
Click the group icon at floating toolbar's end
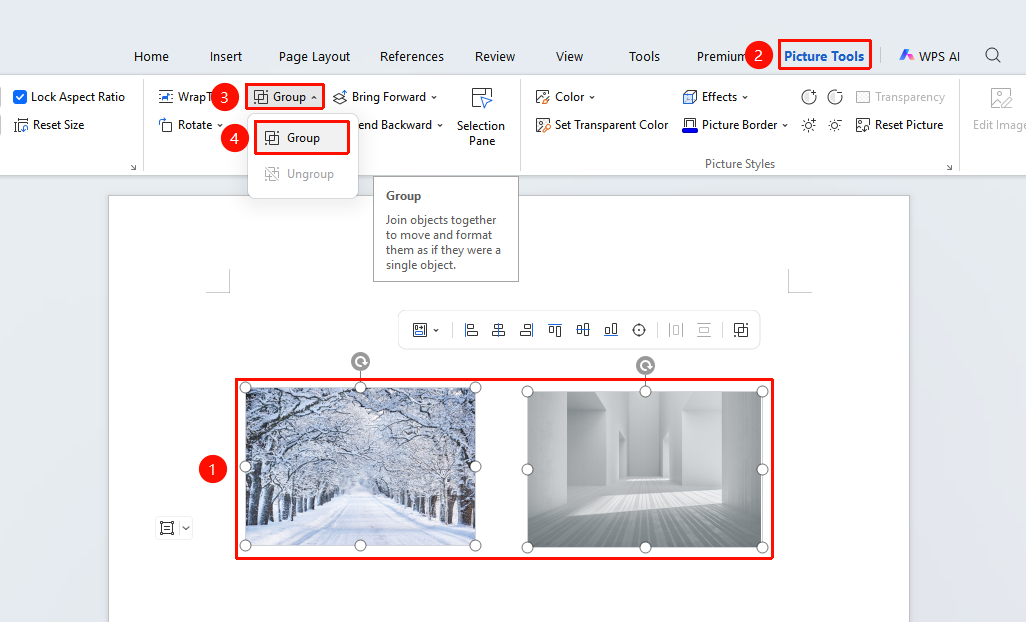[x=741, y=330]
